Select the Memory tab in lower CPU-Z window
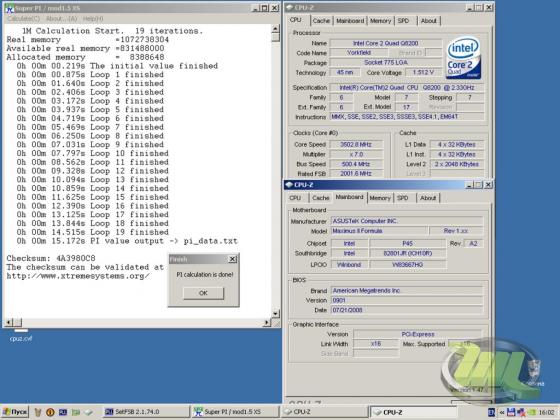The height and width of the screenshot is (420, 560). [380, 198]
